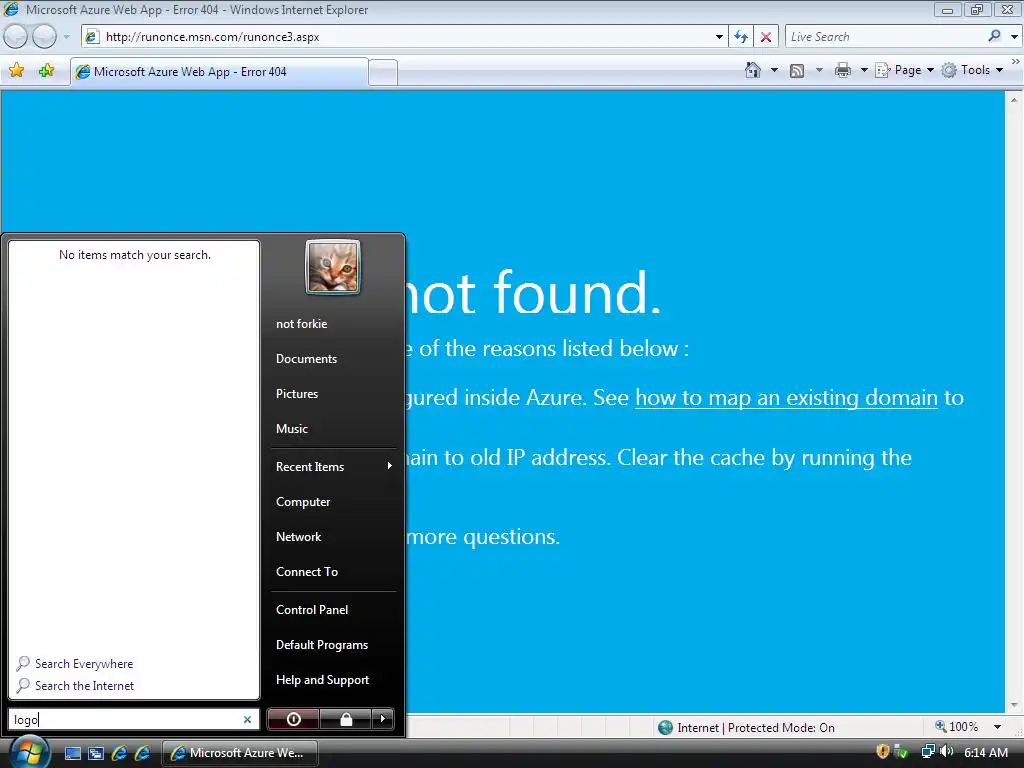Click the Start menu lock button

coord(345,719)
